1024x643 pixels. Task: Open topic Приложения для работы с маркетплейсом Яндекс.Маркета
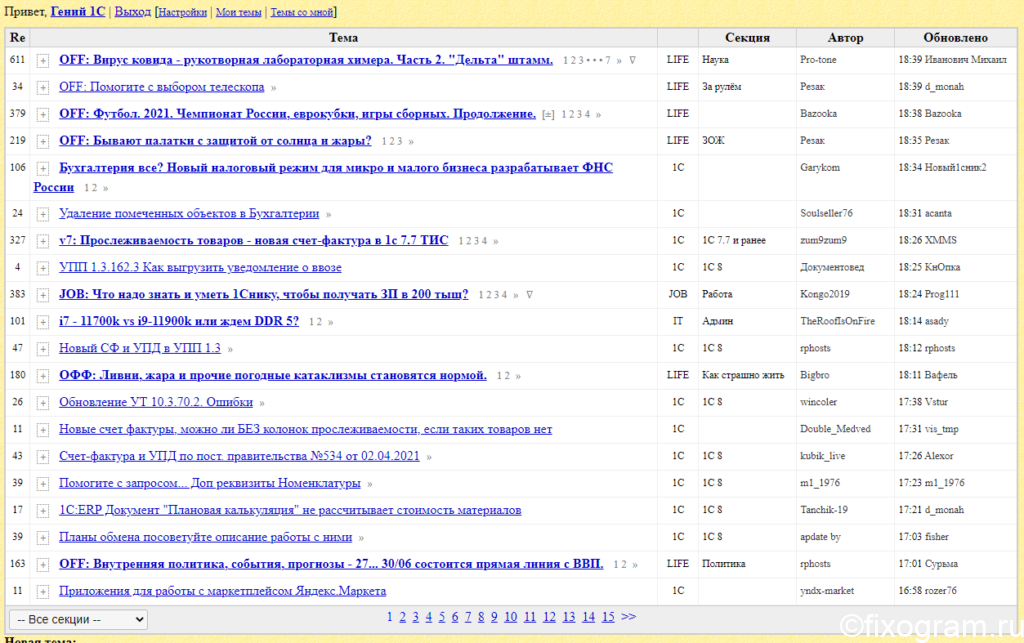222,591
